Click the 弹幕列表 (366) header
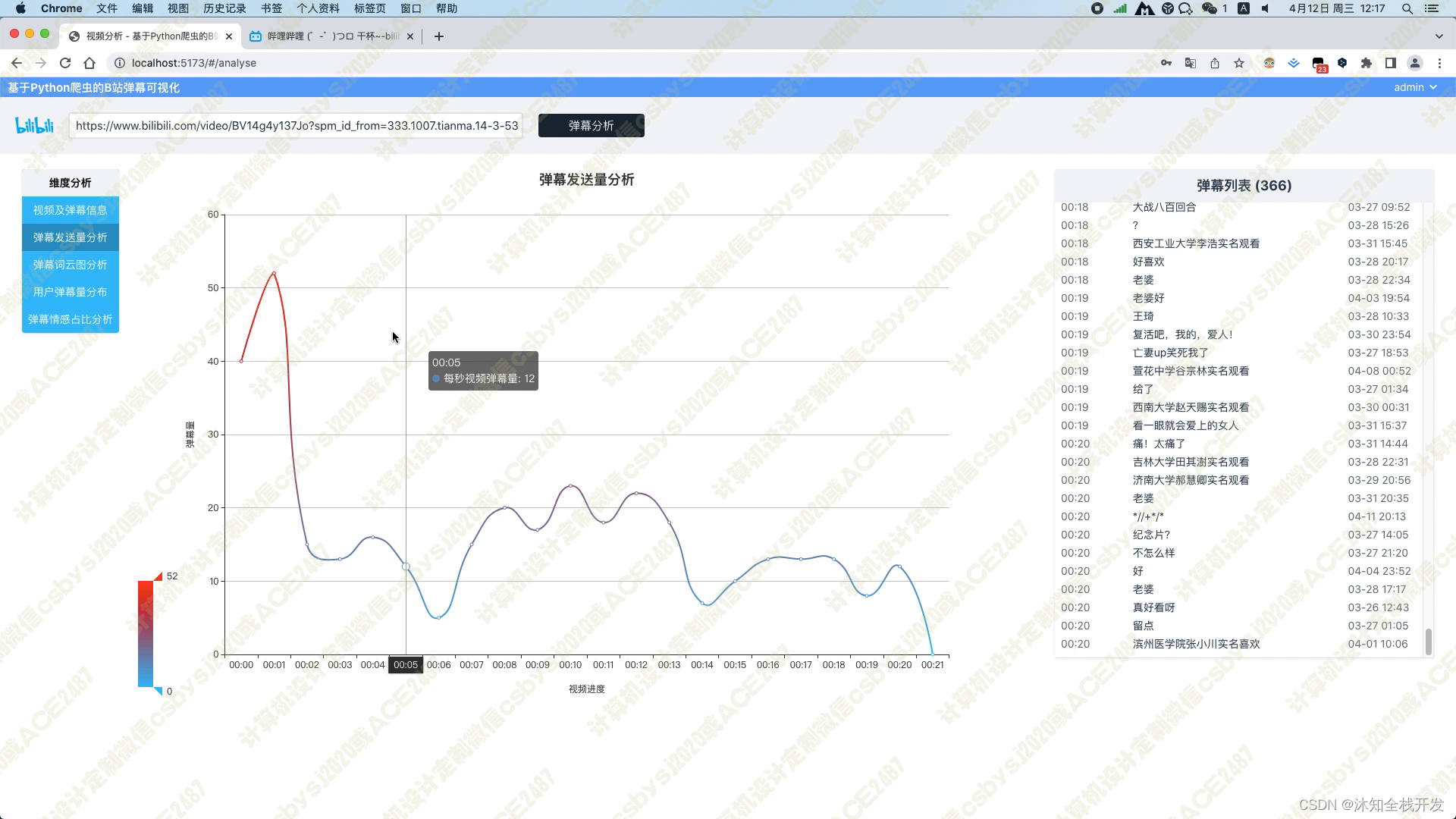This screenshot has height=819, width=1456. [x=1244, y=185]
